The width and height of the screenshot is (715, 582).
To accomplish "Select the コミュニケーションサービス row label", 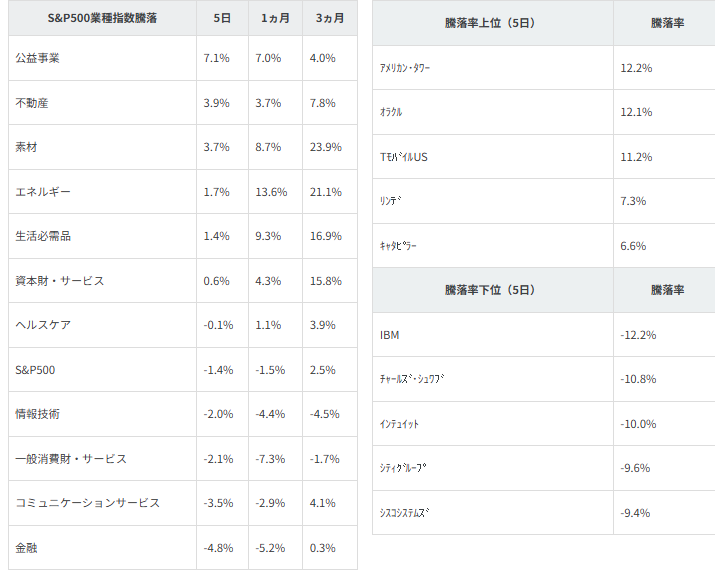I will 88,503.
